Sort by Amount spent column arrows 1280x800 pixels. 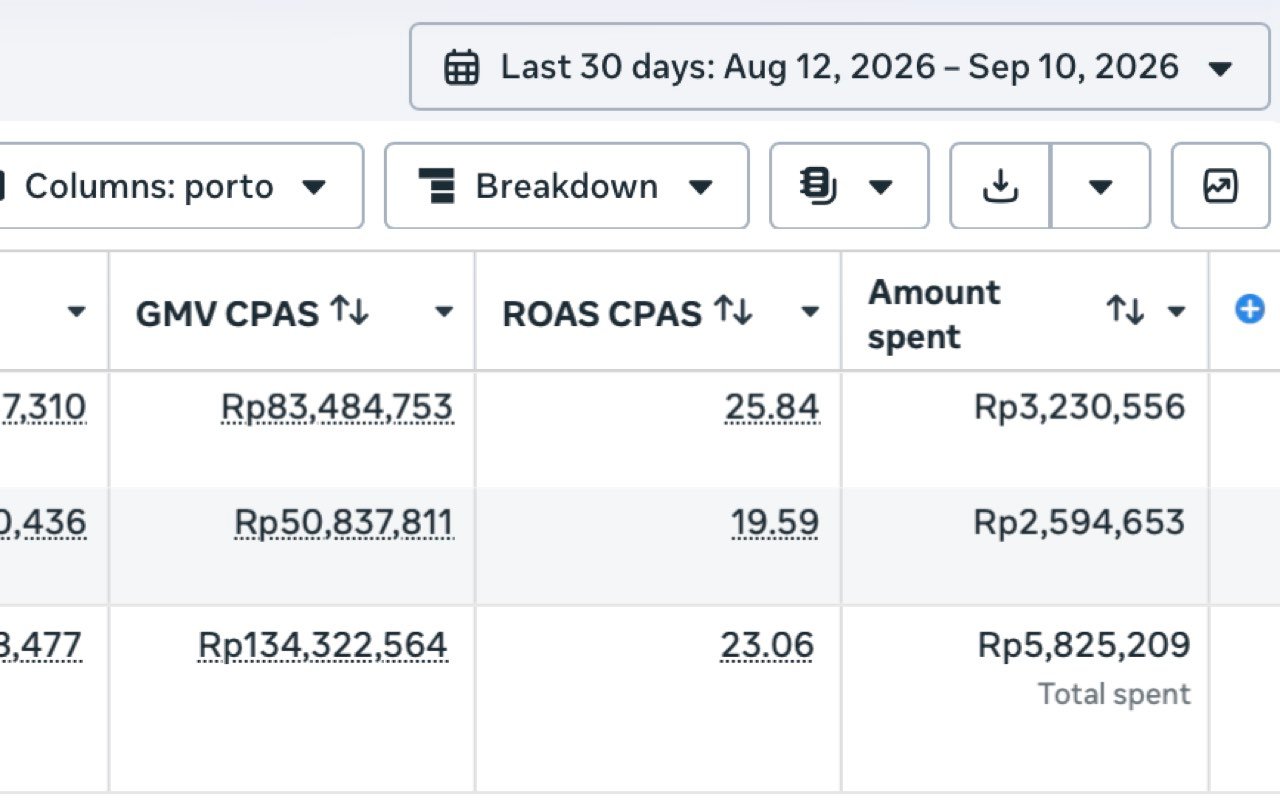1125,311
